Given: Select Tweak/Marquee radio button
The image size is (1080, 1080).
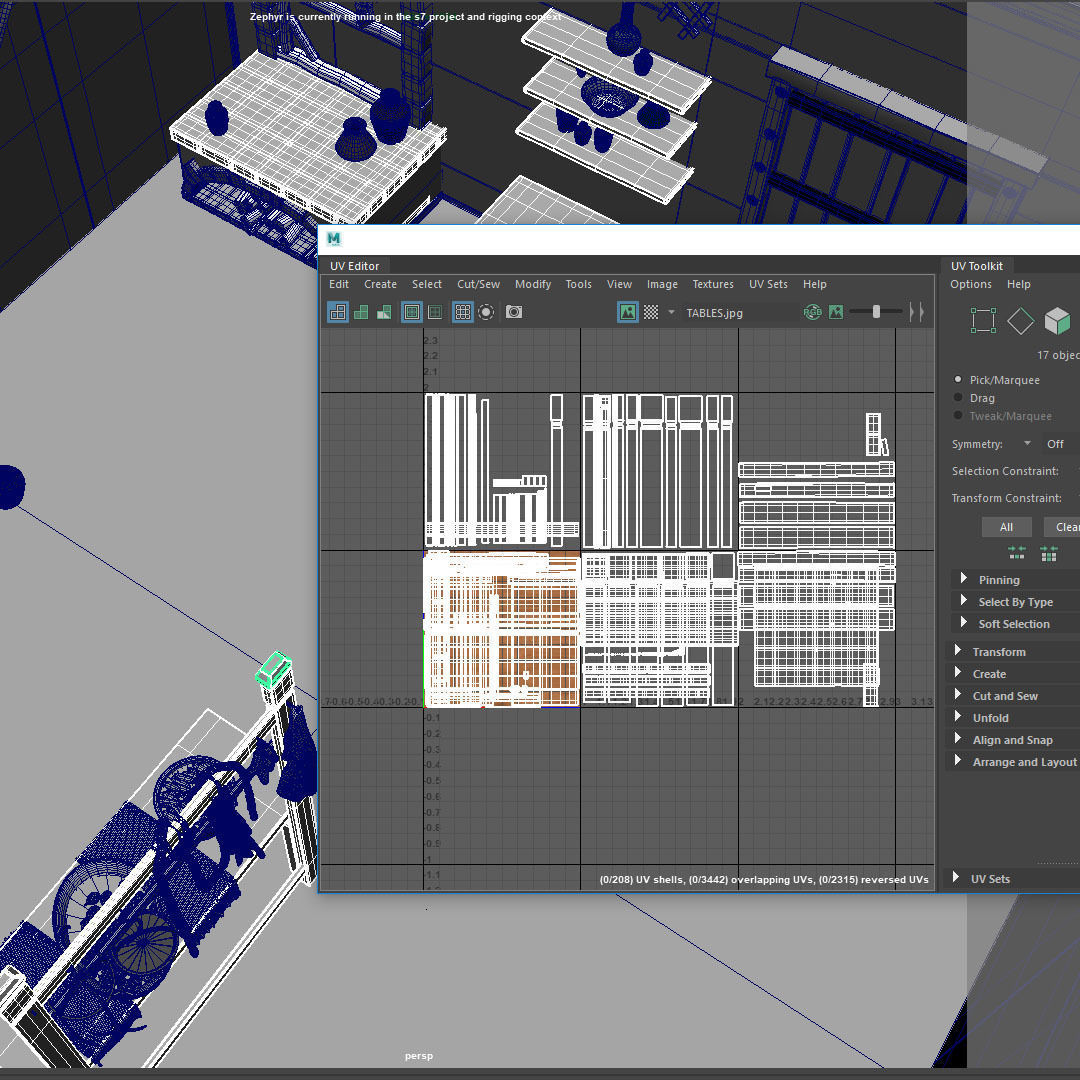Looking at the screenshot, I should pos(958,415).
